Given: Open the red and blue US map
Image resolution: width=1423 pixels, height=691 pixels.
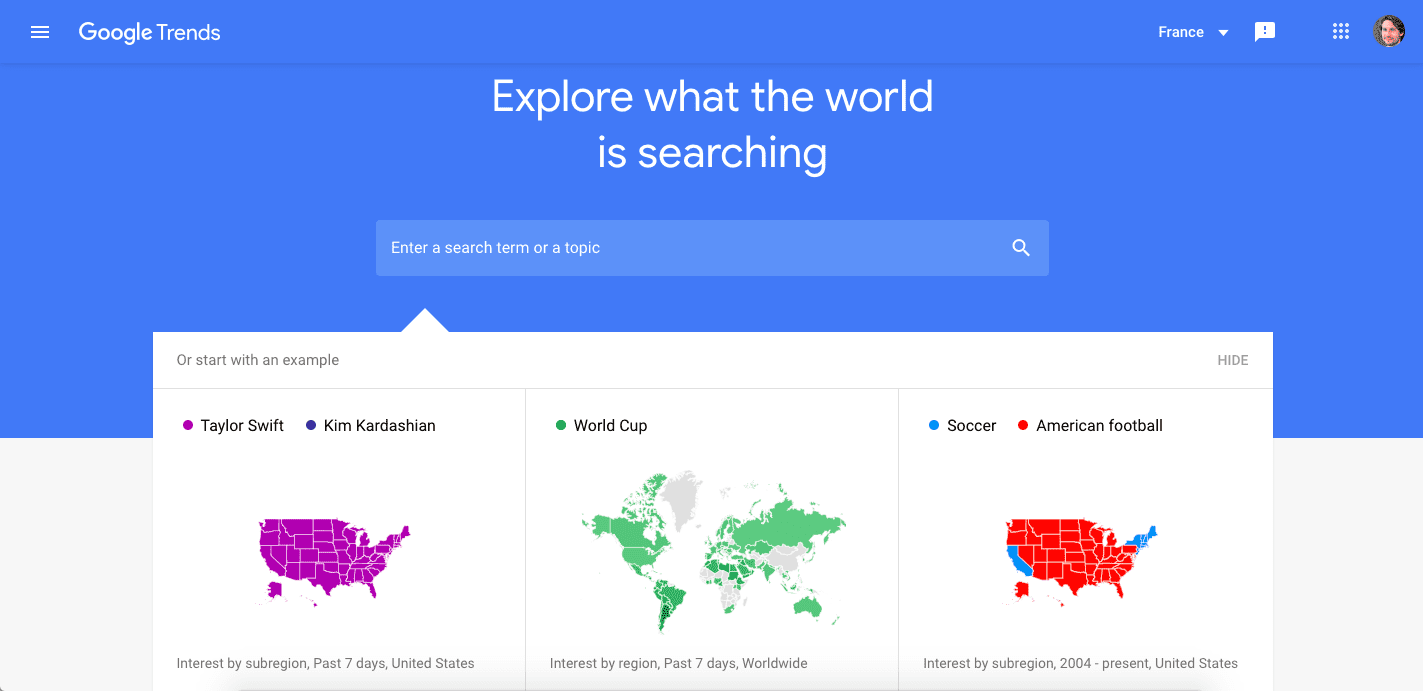Looking at the screenshot, I should tap(1081, 561).
